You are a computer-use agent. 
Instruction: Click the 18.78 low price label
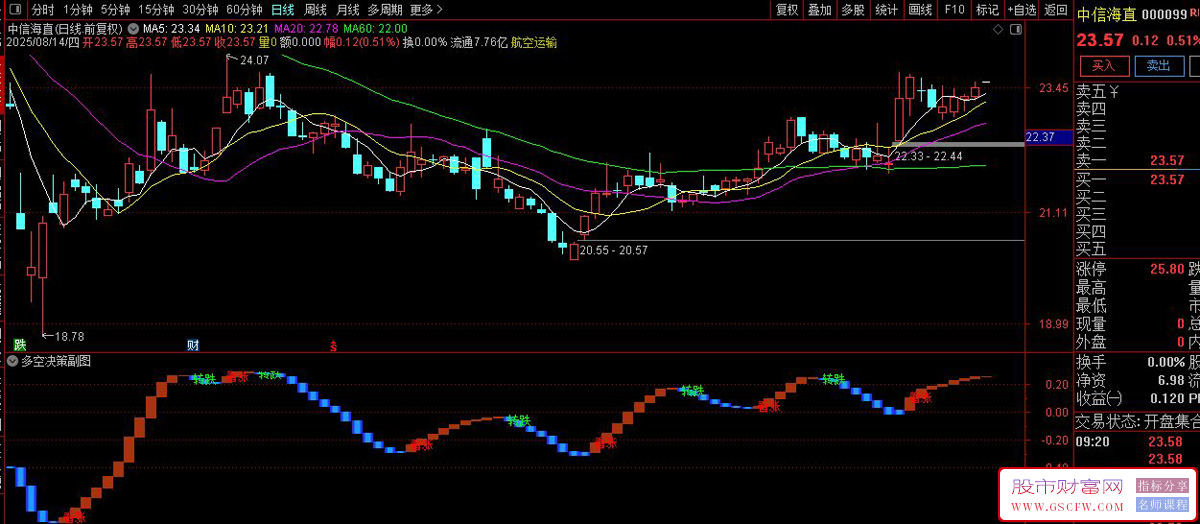(69, 337)
